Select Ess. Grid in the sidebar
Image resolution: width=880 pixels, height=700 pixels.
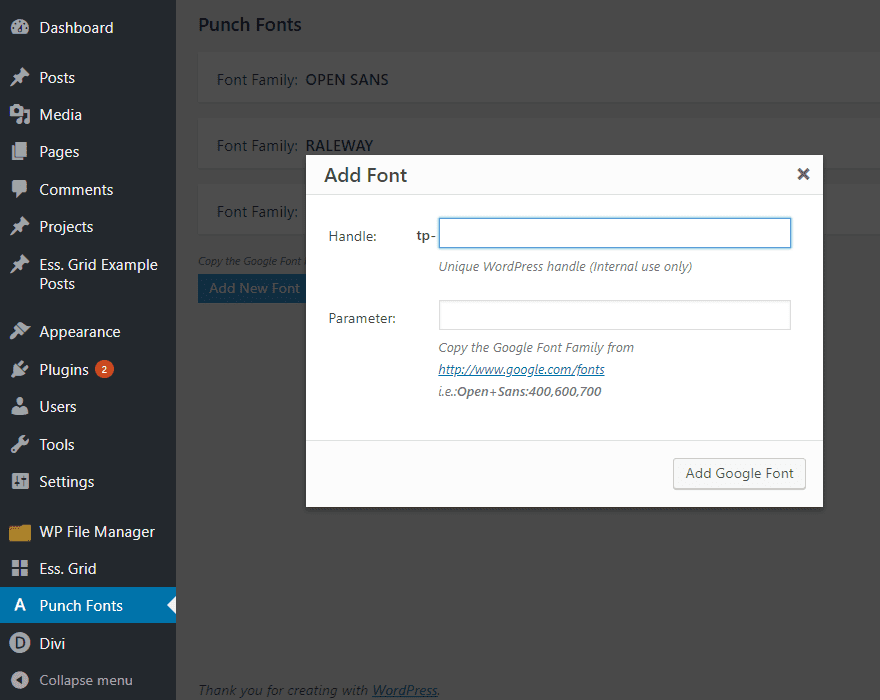(67, 569)
